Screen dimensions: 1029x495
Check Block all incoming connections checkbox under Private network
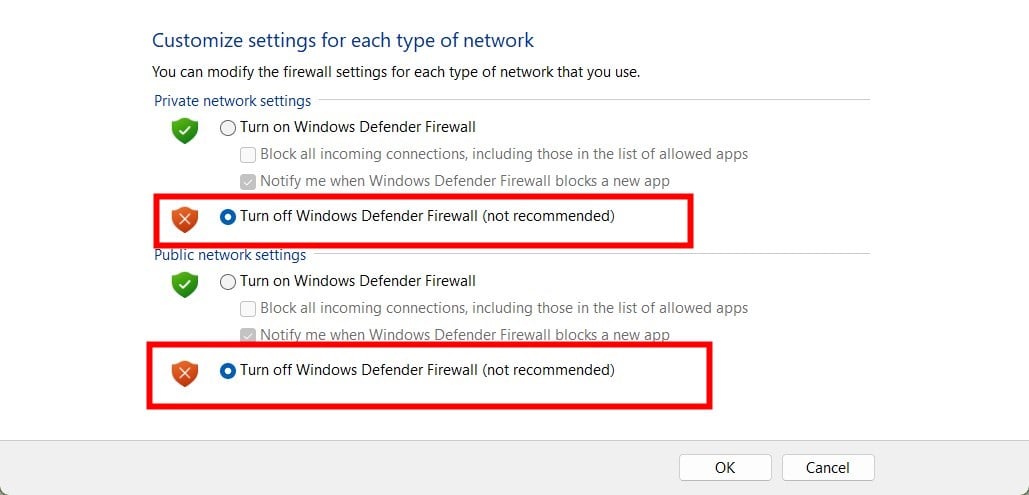248,155
